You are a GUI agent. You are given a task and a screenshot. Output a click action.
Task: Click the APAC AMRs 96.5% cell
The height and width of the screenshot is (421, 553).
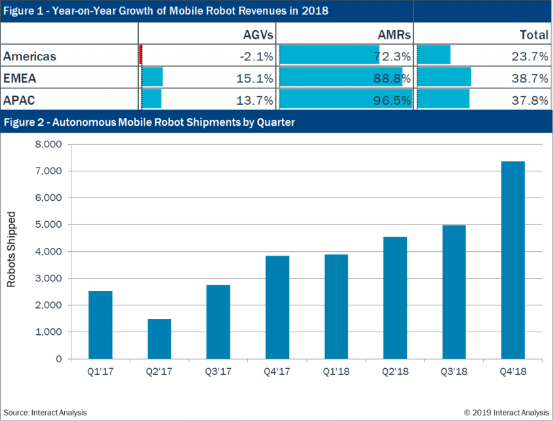(x=345, y=99)
